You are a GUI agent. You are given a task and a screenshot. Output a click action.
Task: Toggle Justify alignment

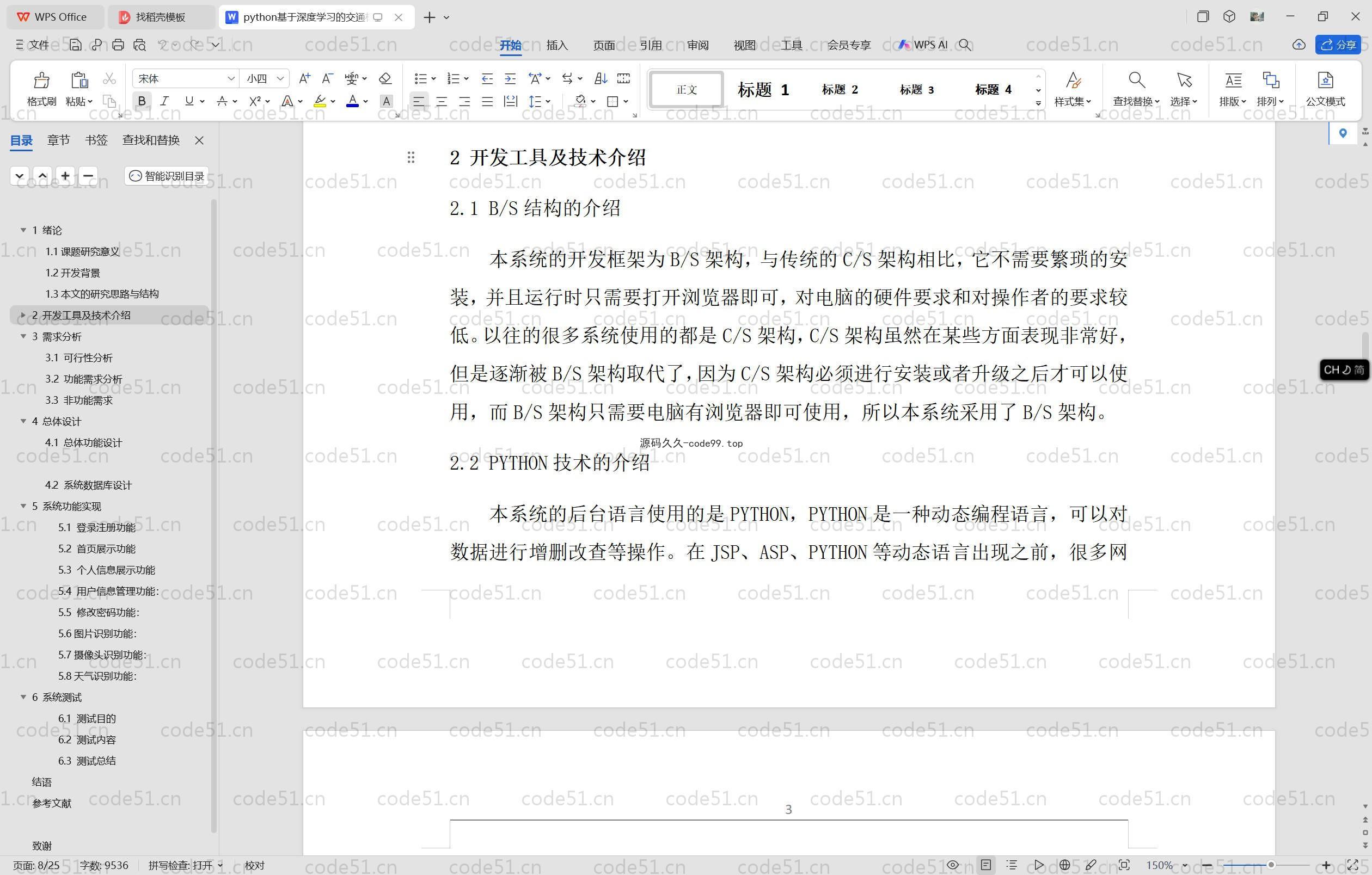[x=487, y=101]
